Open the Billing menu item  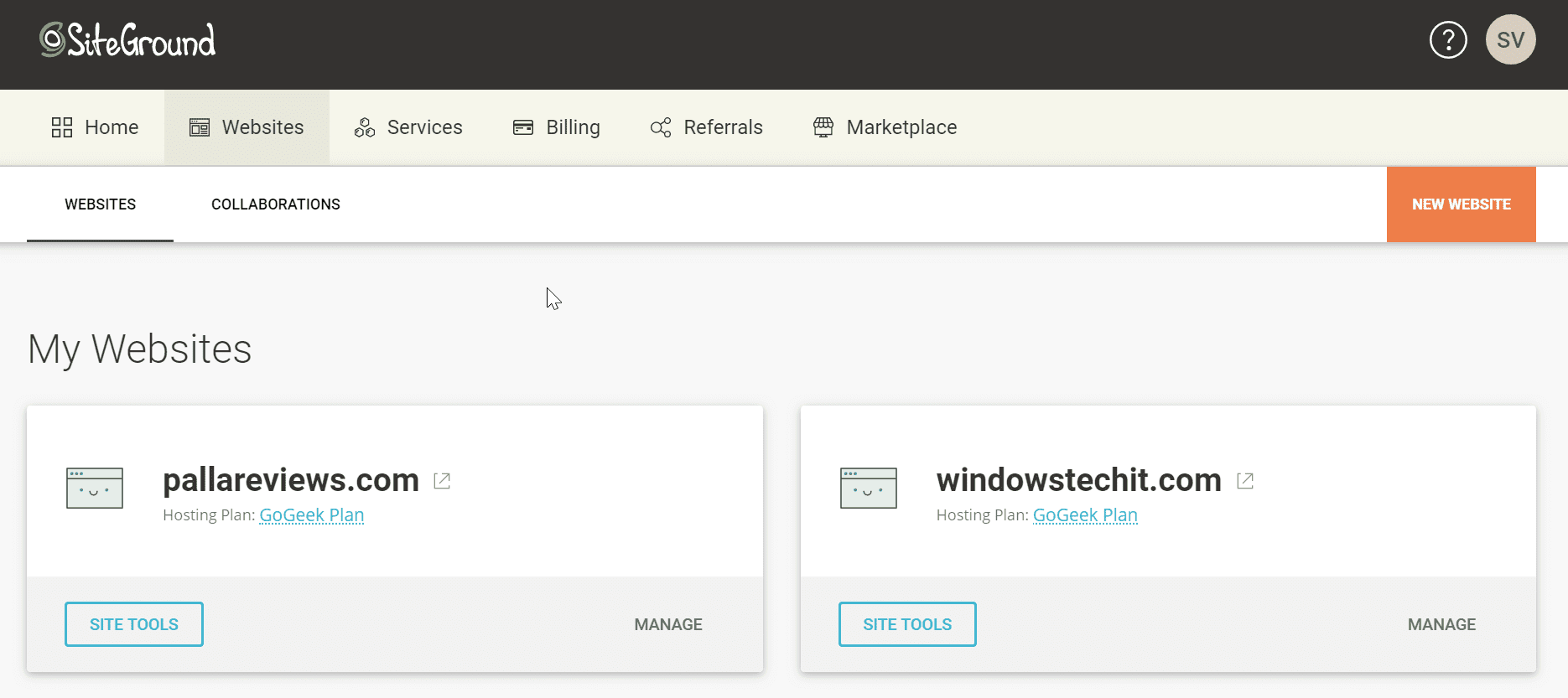coord(557,127)
